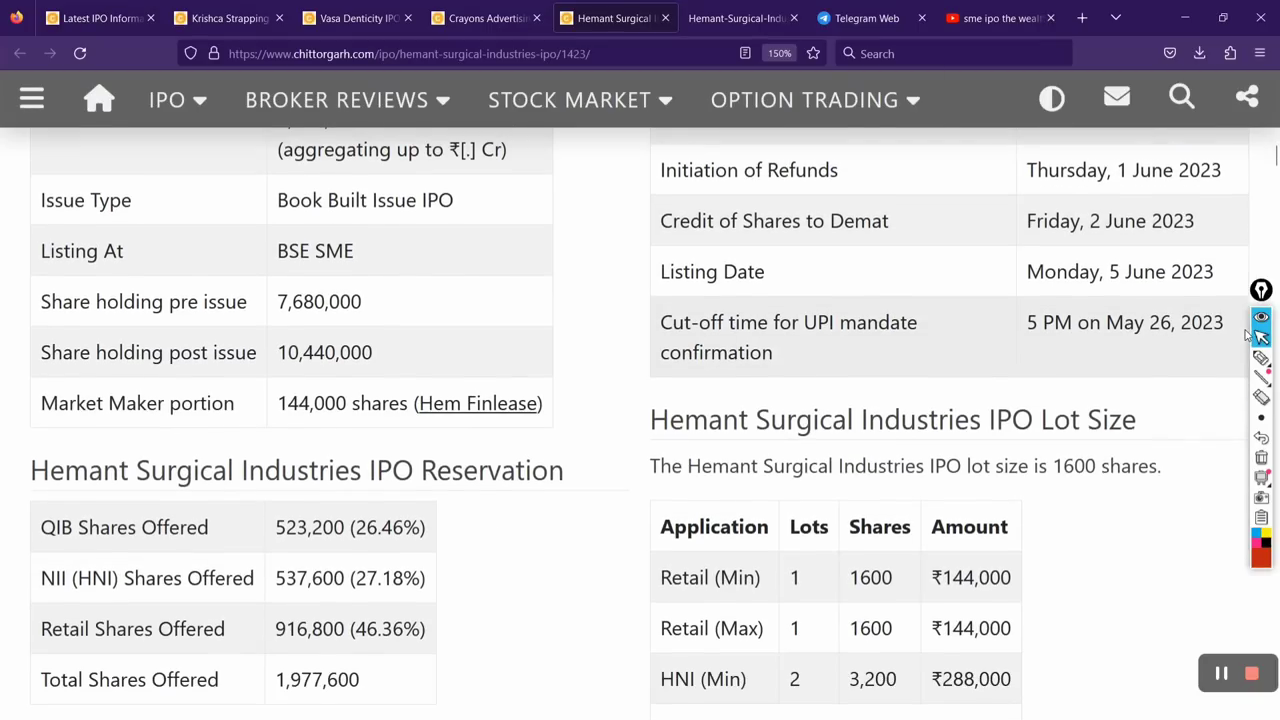Select Total Shares Offered 1,977,600

point(317,680)
